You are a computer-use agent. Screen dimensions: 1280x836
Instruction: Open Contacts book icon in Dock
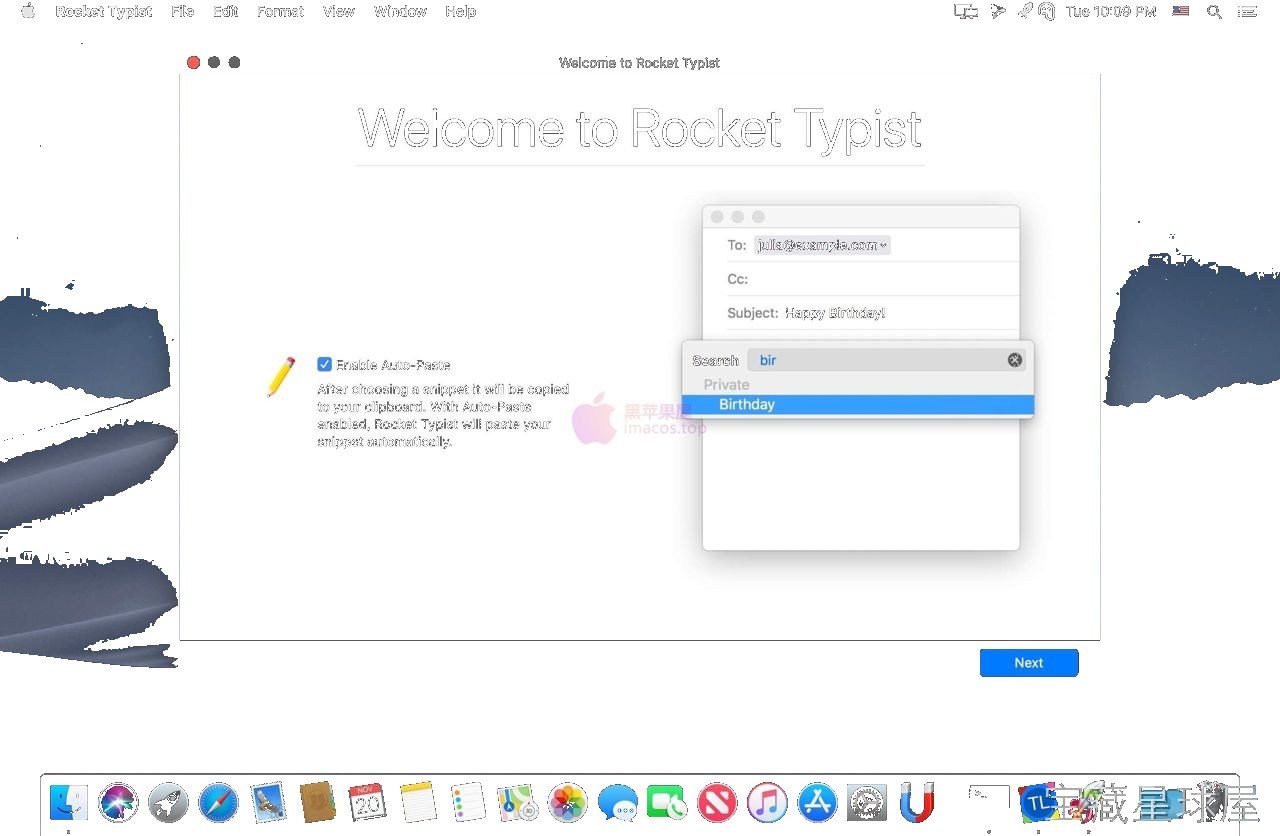click(317, 802)
